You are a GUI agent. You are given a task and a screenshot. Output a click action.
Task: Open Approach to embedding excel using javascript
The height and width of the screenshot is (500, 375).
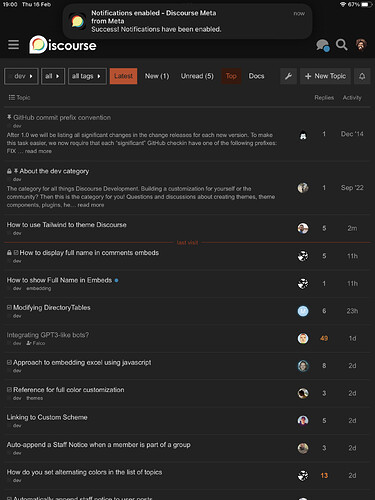click(x=82, y=363)
